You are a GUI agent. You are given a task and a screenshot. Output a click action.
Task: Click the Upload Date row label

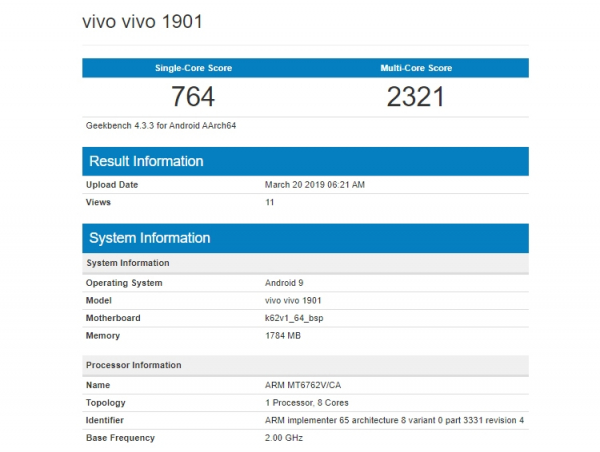click(x=112, y=185)
